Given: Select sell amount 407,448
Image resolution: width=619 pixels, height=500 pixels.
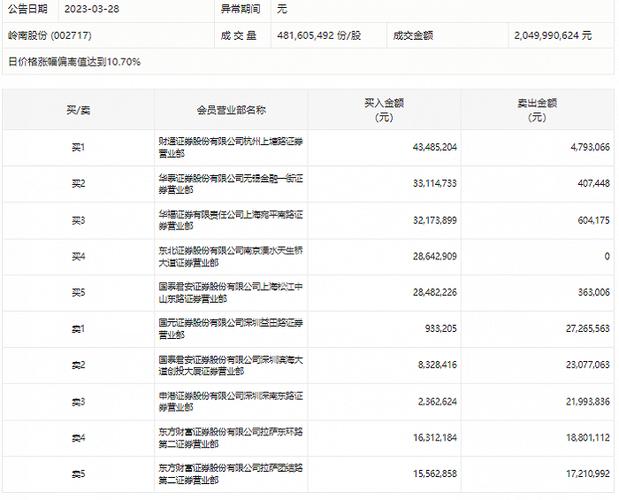Looking at the screenshot, I should click(x=594, y=184).
